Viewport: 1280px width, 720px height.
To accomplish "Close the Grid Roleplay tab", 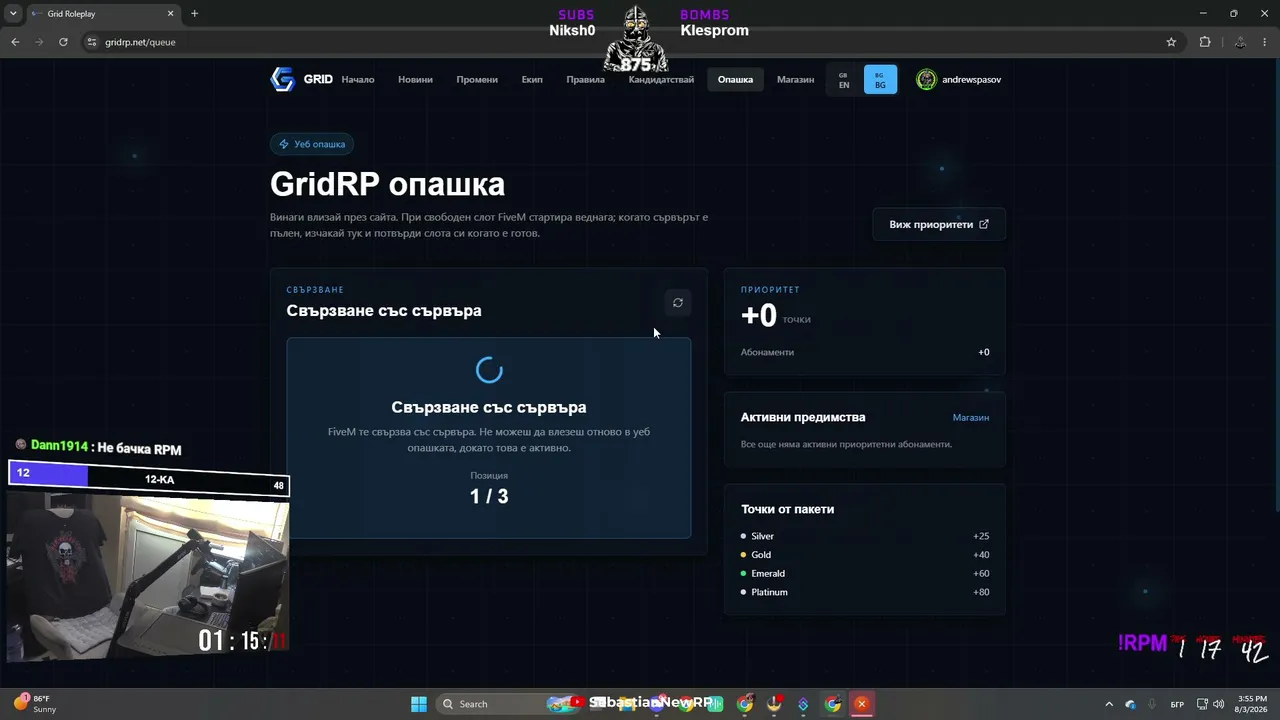I will [170, 14].
